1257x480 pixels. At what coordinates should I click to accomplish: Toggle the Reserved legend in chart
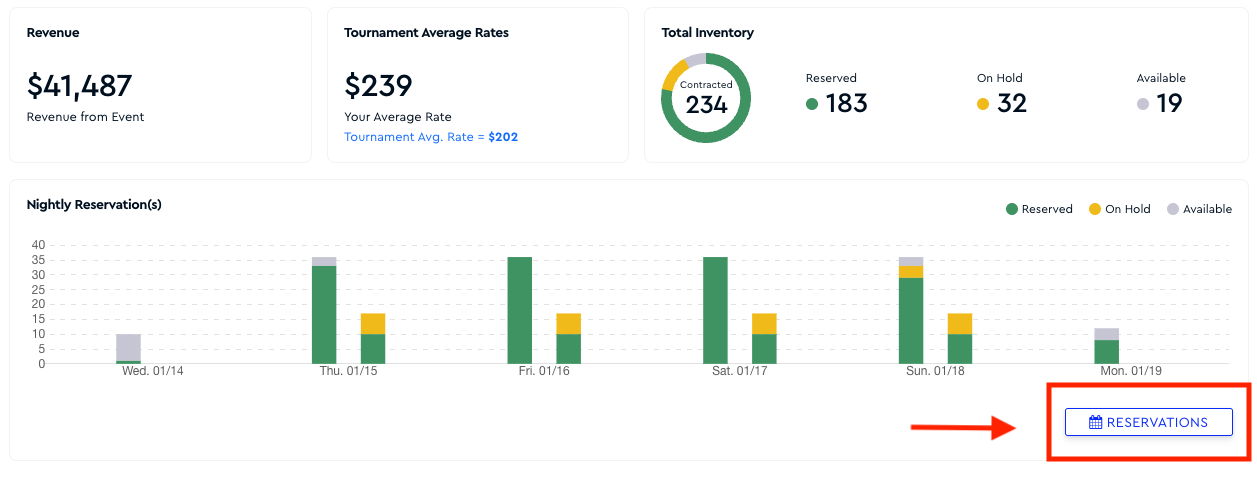[1039, 209]
